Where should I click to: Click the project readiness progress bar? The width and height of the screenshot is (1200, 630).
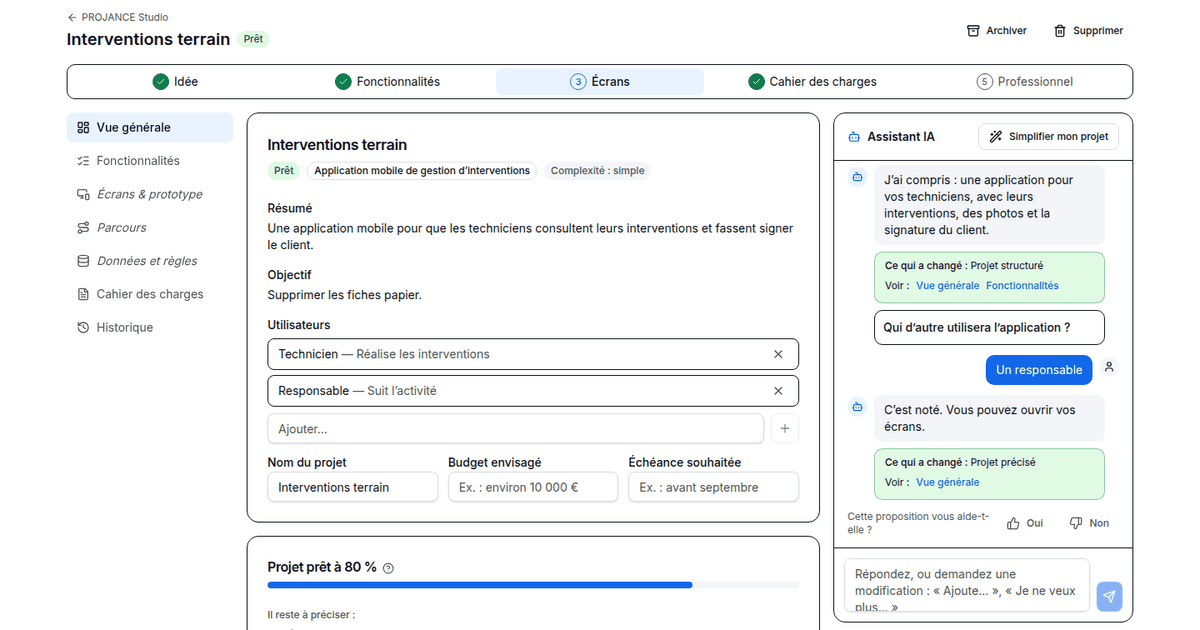tap(533, 585)
